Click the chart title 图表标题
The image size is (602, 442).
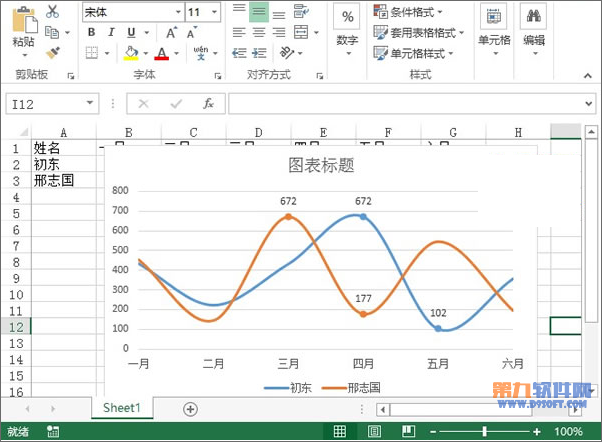320,165
